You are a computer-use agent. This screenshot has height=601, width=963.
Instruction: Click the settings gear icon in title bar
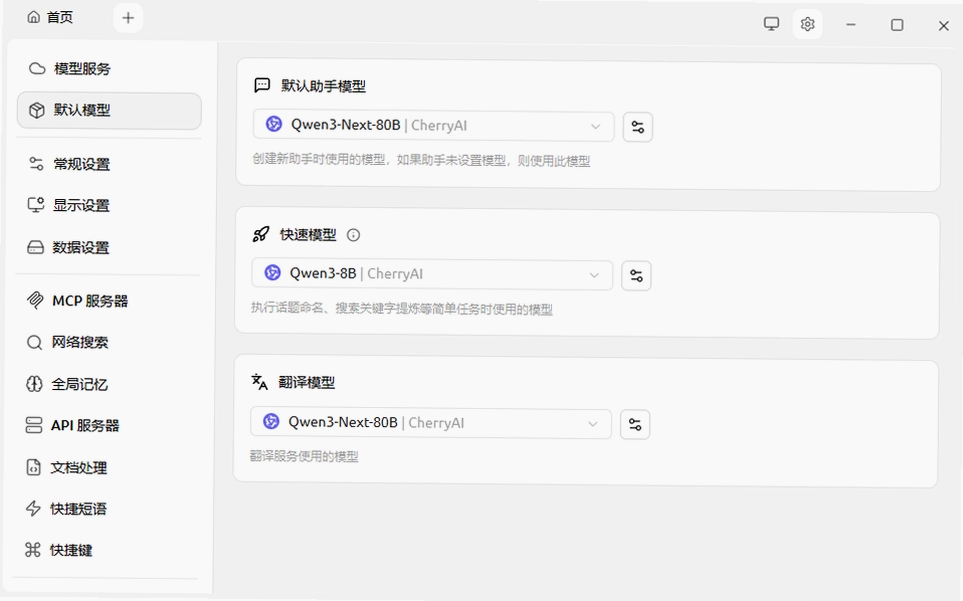pyautogui.click(x=808, y=25)
